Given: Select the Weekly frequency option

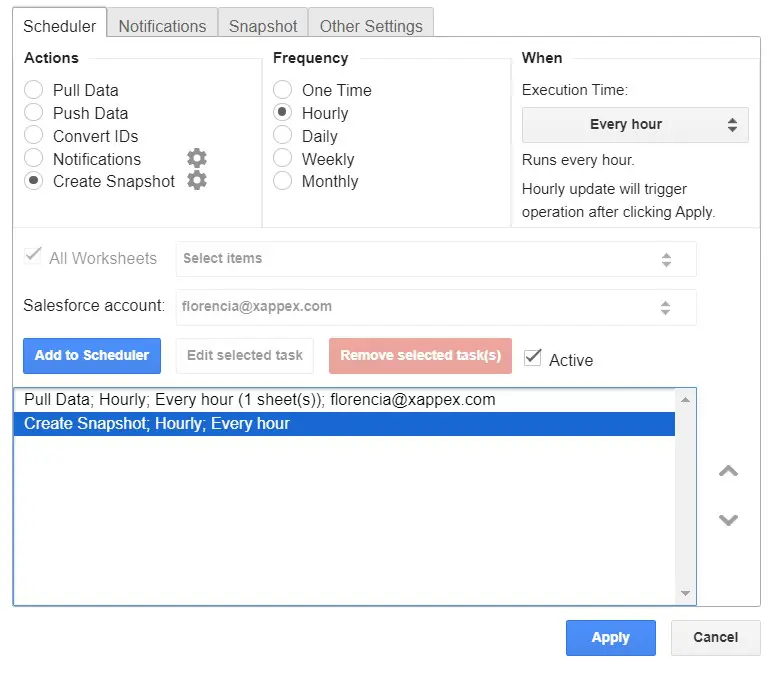Looking at the screenshot, I should point(283,159).
